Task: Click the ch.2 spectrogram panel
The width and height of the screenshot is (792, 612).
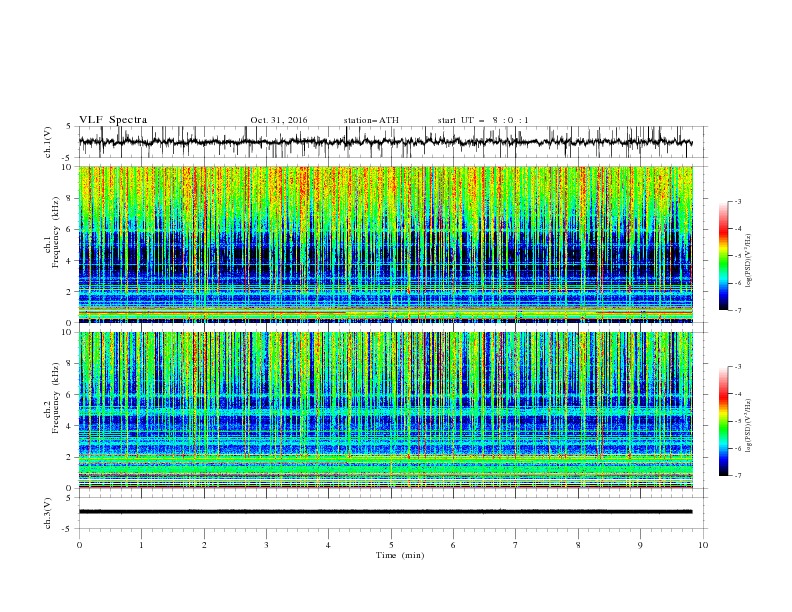Action: [386, 410]
